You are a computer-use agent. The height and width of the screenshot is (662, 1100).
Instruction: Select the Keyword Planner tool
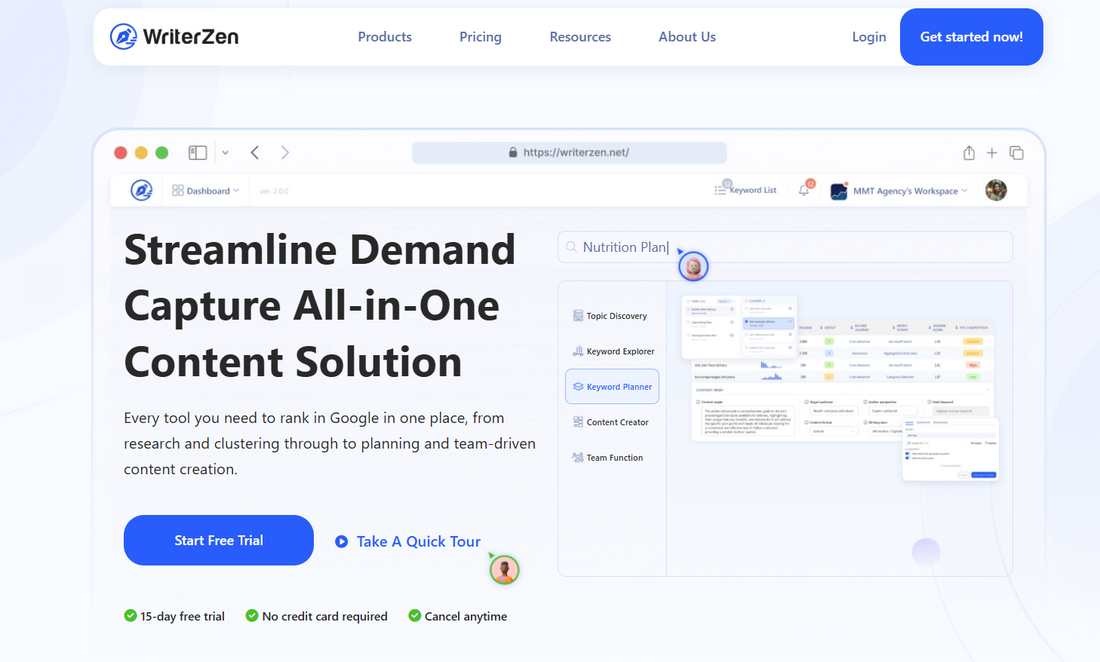coord(611,386)
